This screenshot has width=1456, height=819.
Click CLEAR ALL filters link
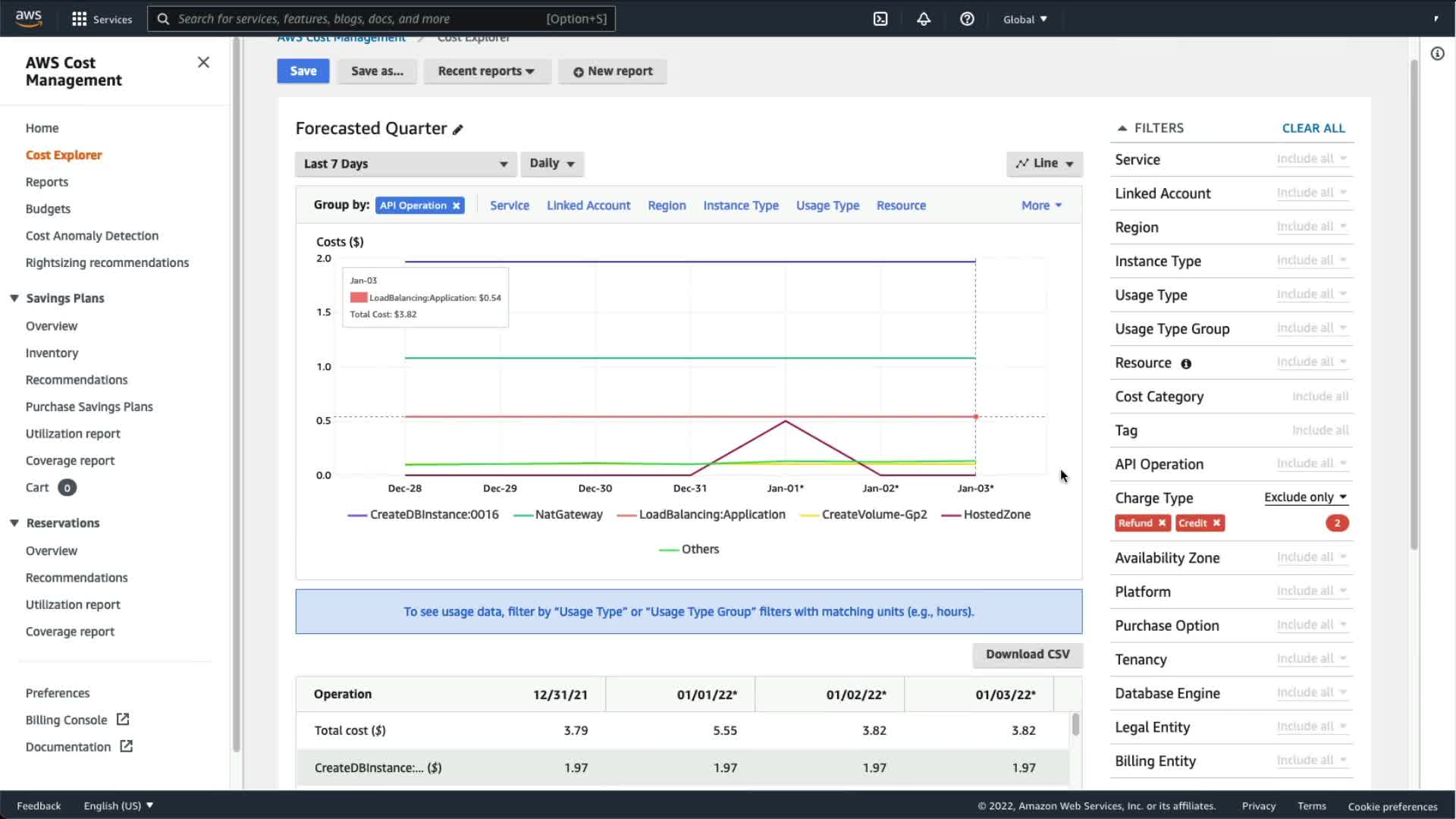[1313, 128]
